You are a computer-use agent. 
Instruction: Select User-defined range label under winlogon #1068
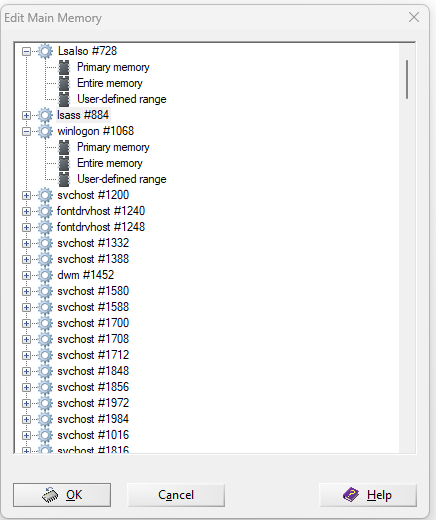(122, 179)
